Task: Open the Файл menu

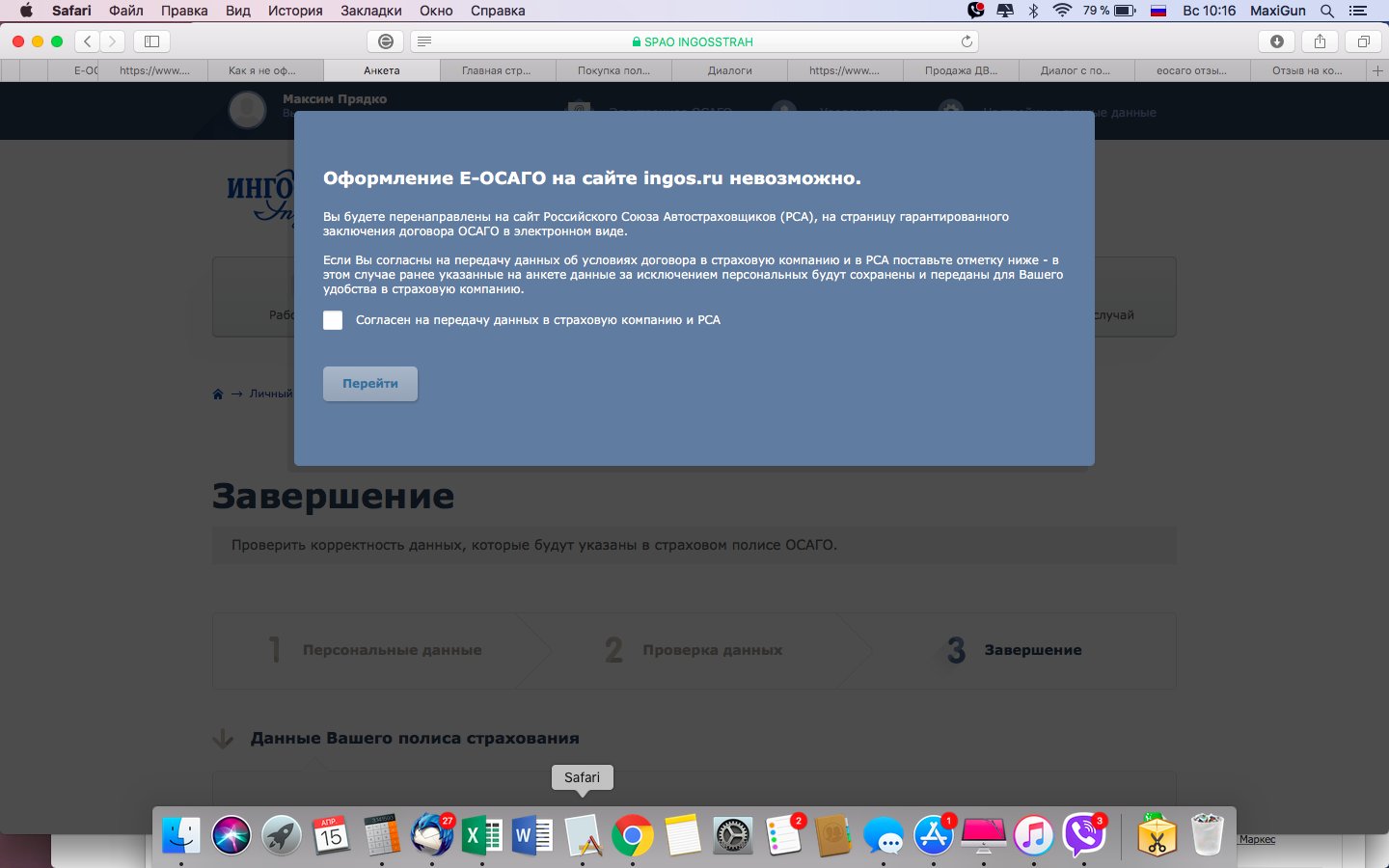Action: pyautogui.click(x=126, y=11)
